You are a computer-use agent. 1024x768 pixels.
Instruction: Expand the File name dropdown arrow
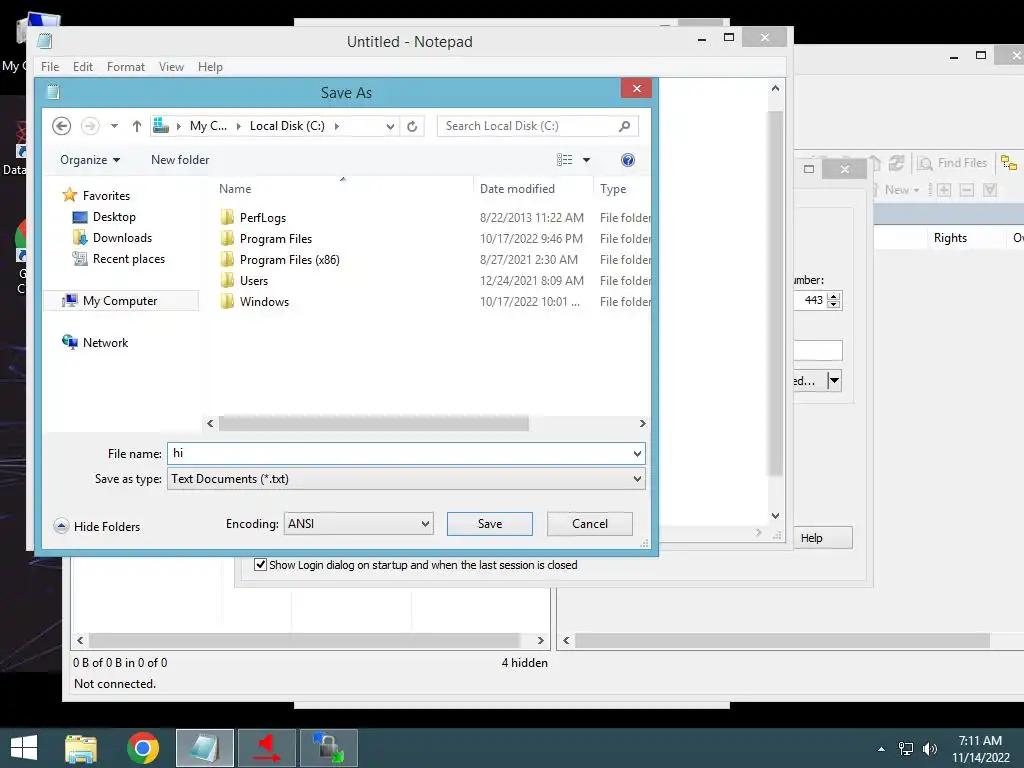click(x=637, y=453)
